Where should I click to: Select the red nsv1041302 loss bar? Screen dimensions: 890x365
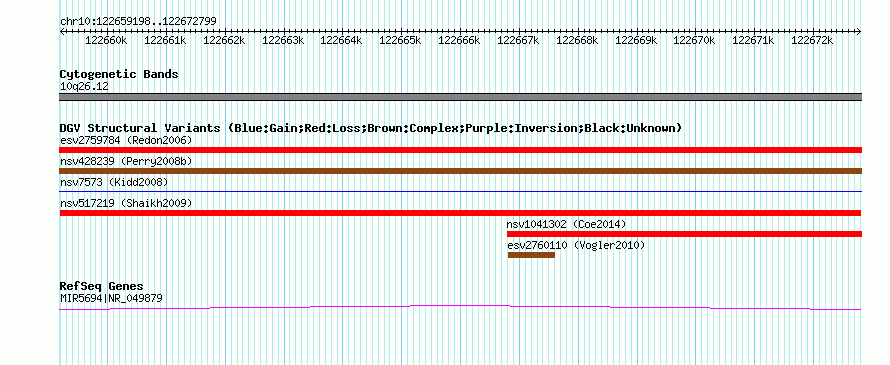(685, 234)
